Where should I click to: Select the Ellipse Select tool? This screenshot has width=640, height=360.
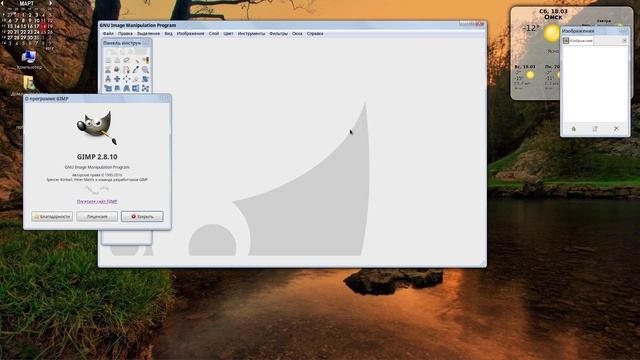coord(117,60)
